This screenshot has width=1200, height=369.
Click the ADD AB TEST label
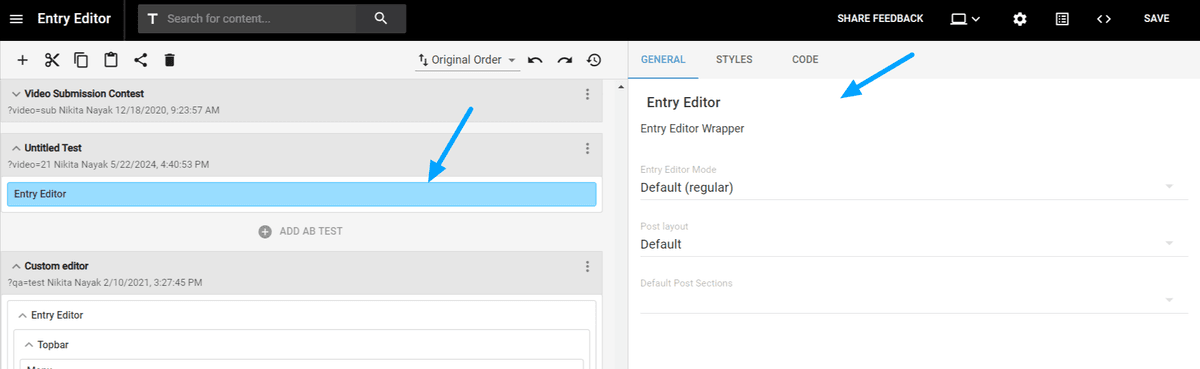pos(311,231)
